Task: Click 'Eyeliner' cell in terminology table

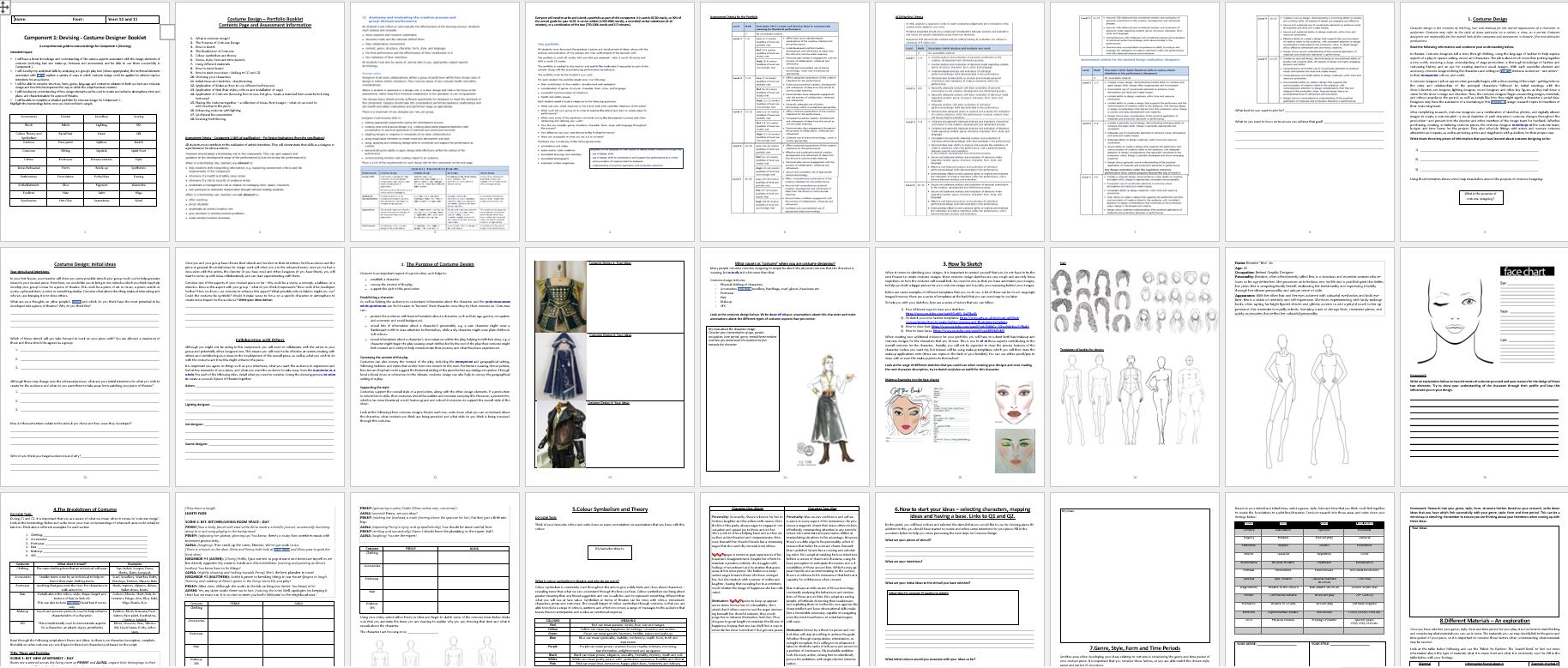Action: tap(28, 193)
